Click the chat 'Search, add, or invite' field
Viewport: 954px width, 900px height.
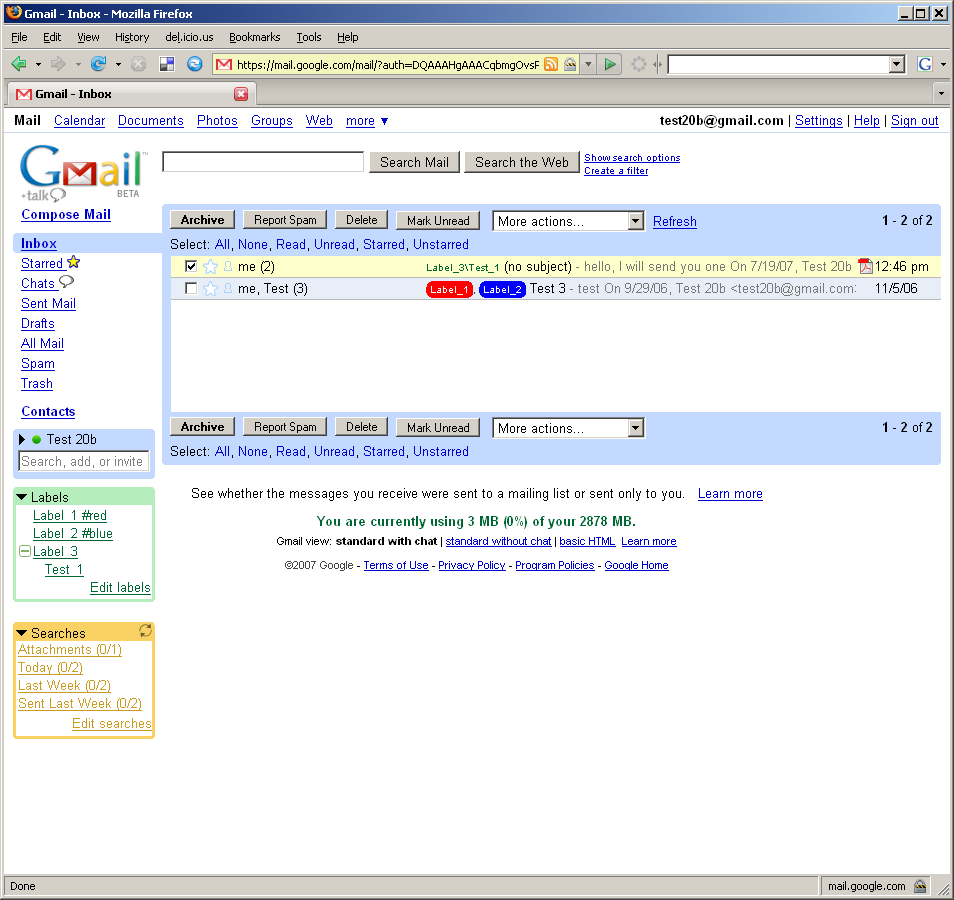pyautogui.click(x=83, y=461)
